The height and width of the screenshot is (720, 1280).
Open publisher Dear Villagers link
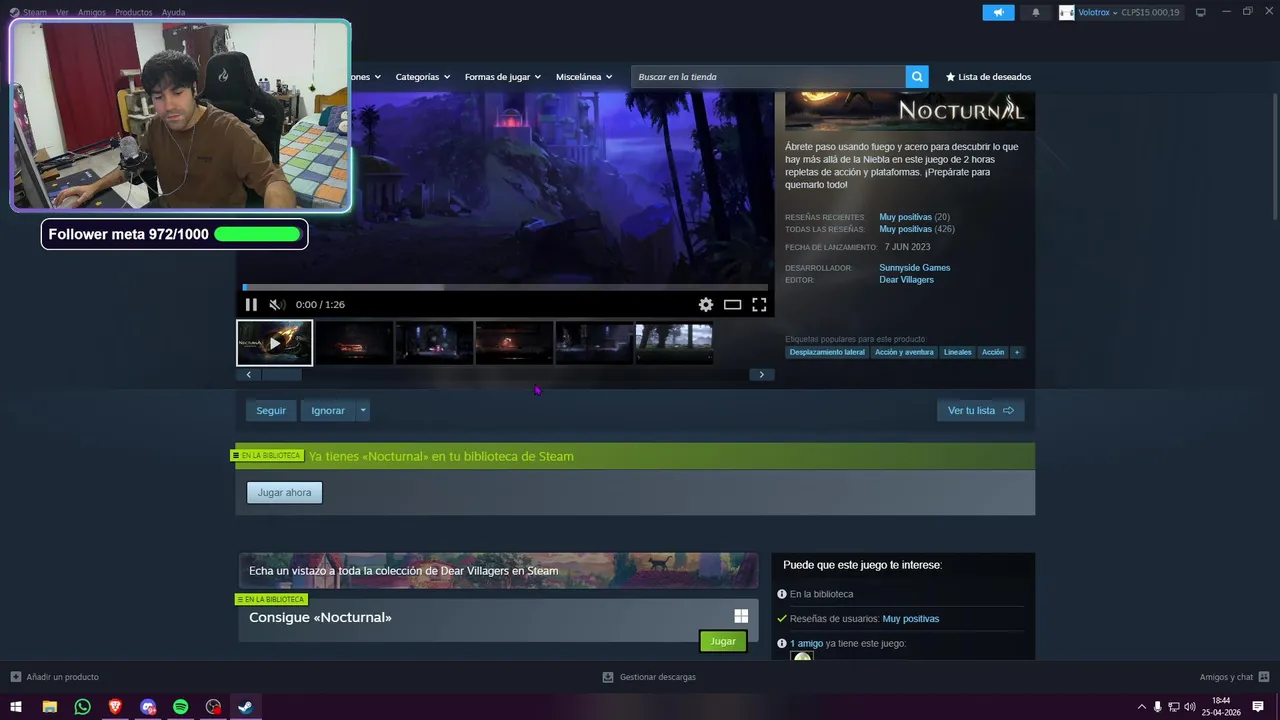point(906,280)
